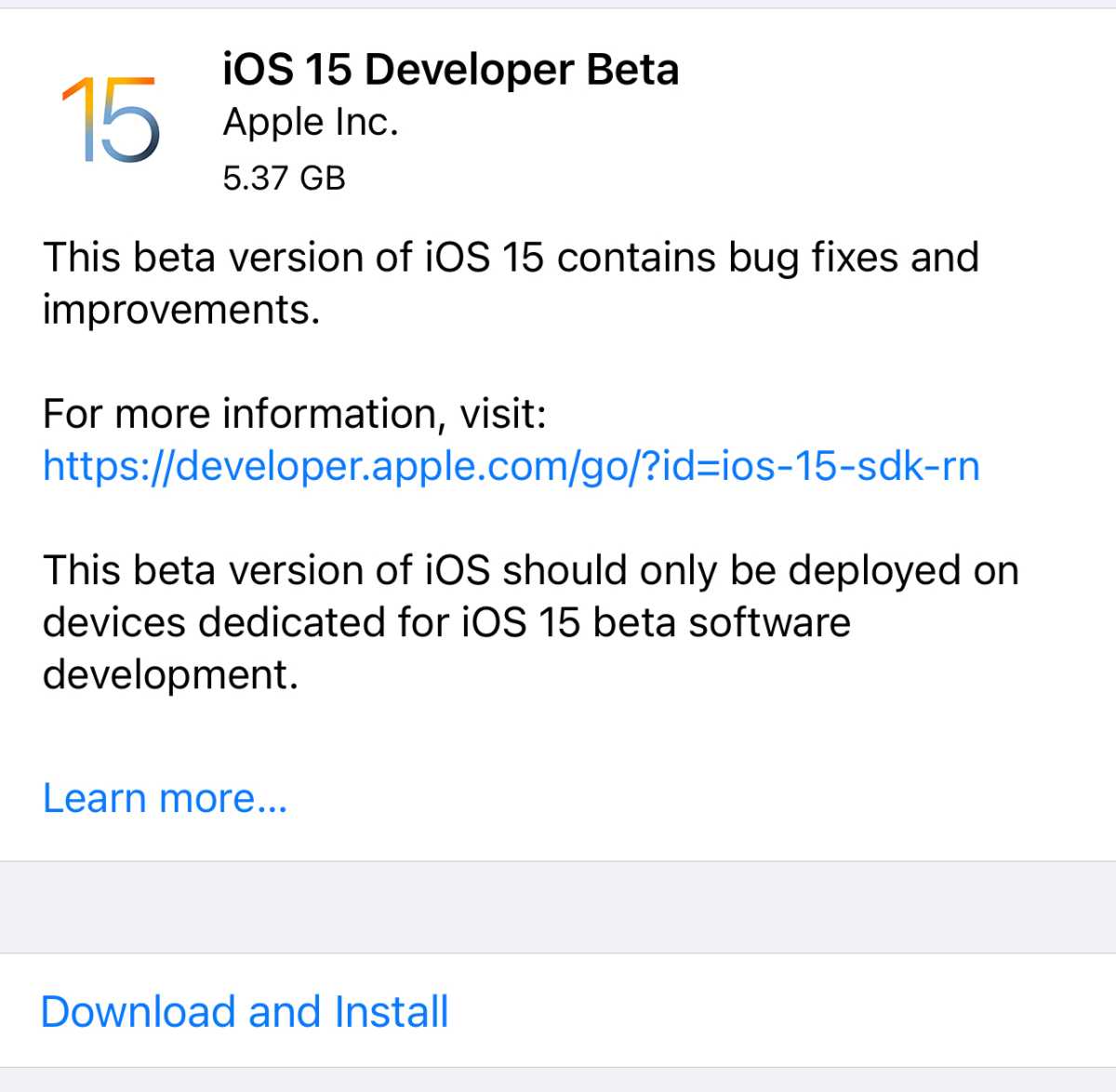Tap the word "development." ending the warning
Viewport: 1116px width, 1092px height.
(x=170, y=674)
